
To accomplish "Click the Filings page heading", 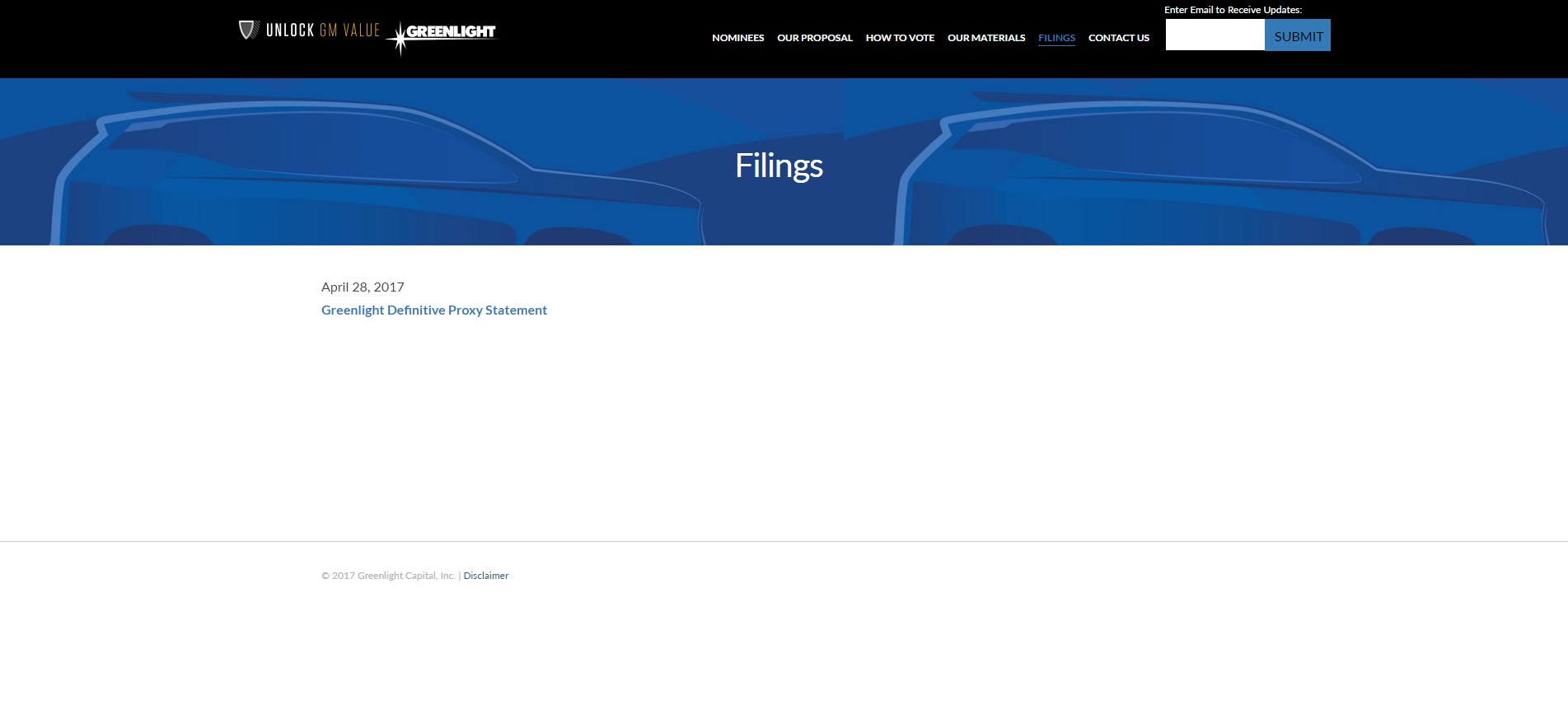I will point(779,166).
